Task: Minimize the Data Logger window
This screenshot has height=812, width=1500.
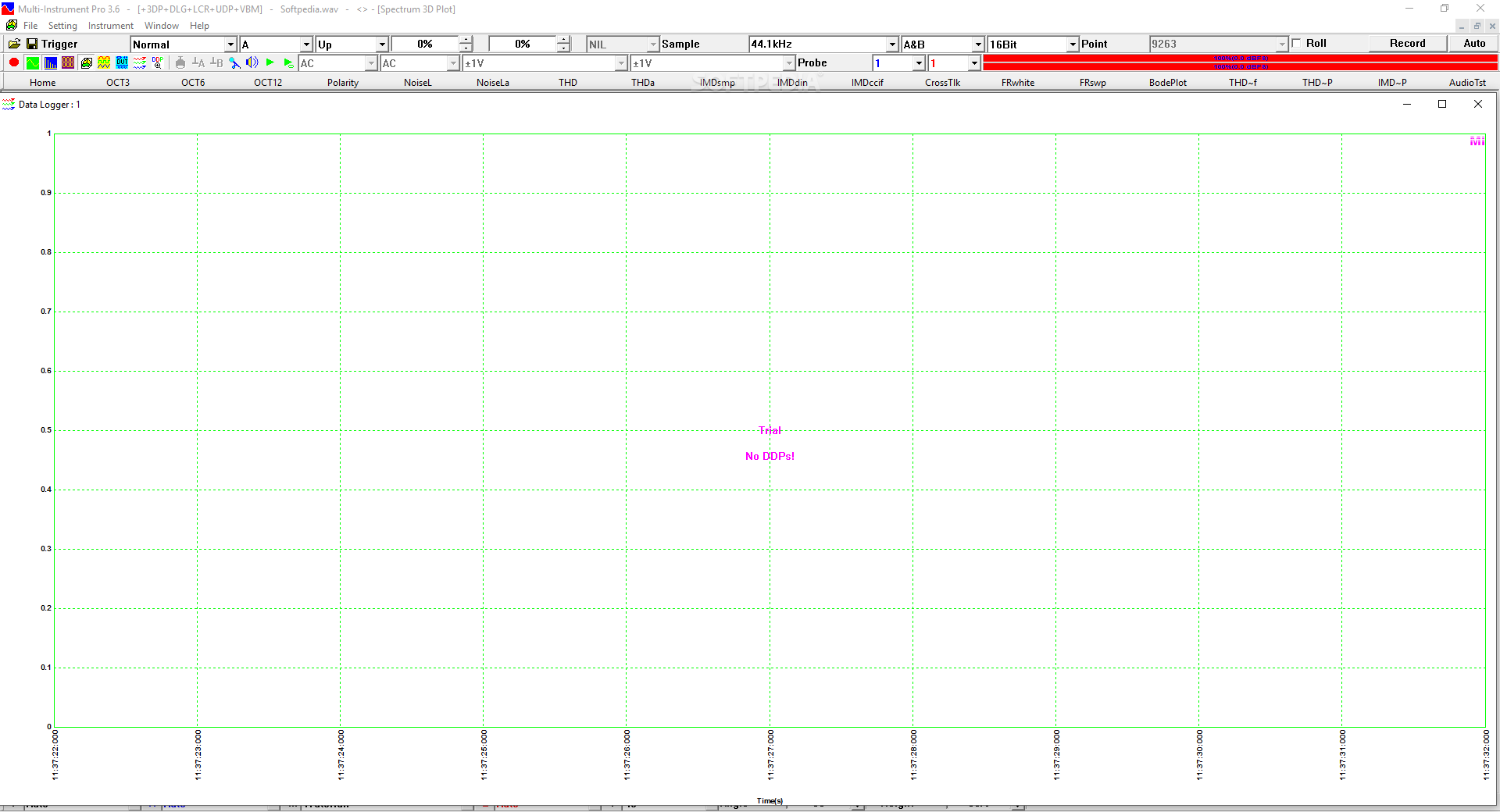Action: point(1407,104)
